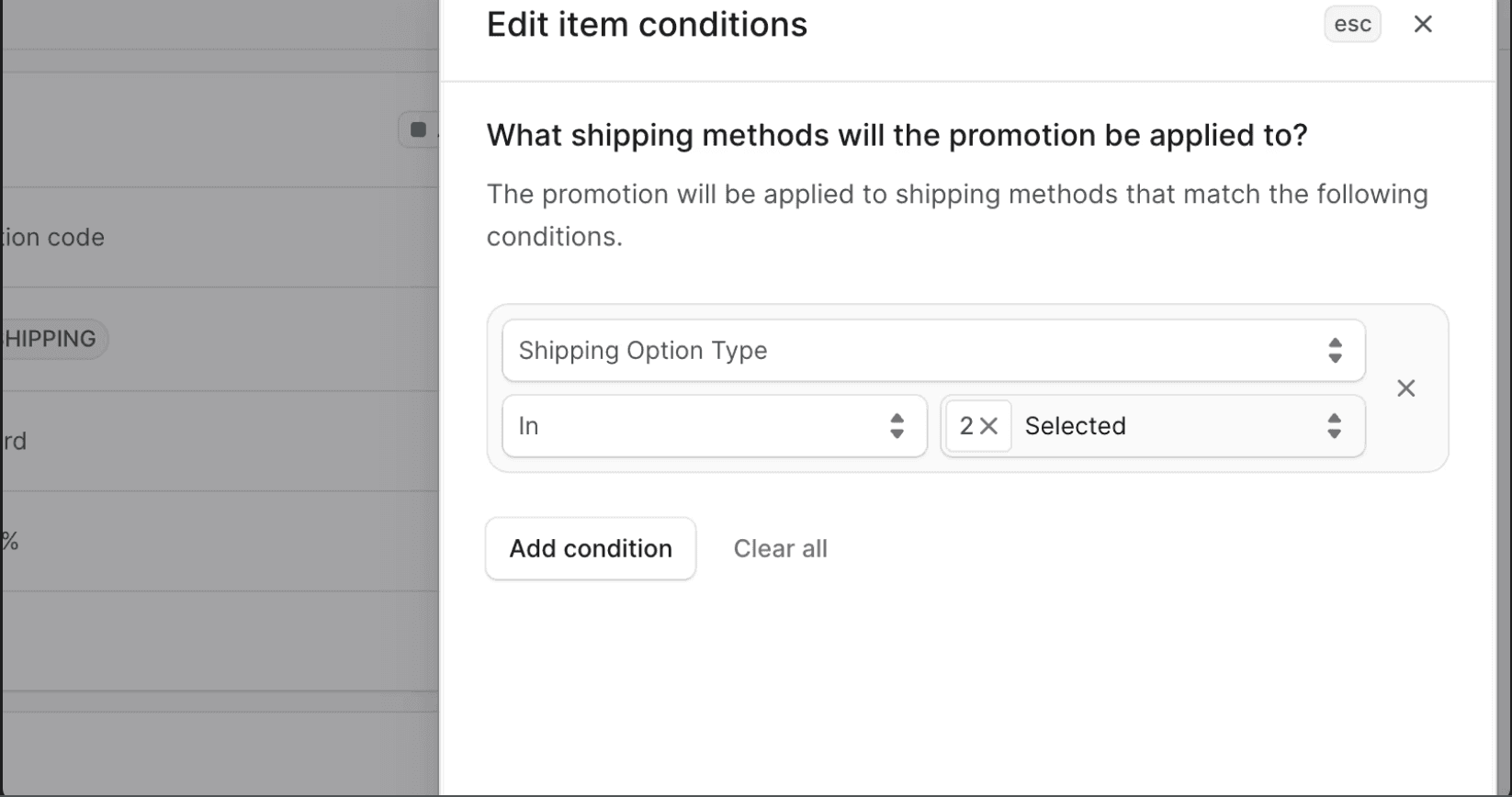This screenshot has width=1512, height=797.
Task: Delete the condition row with its X icon
Action: pos(1405,387)
